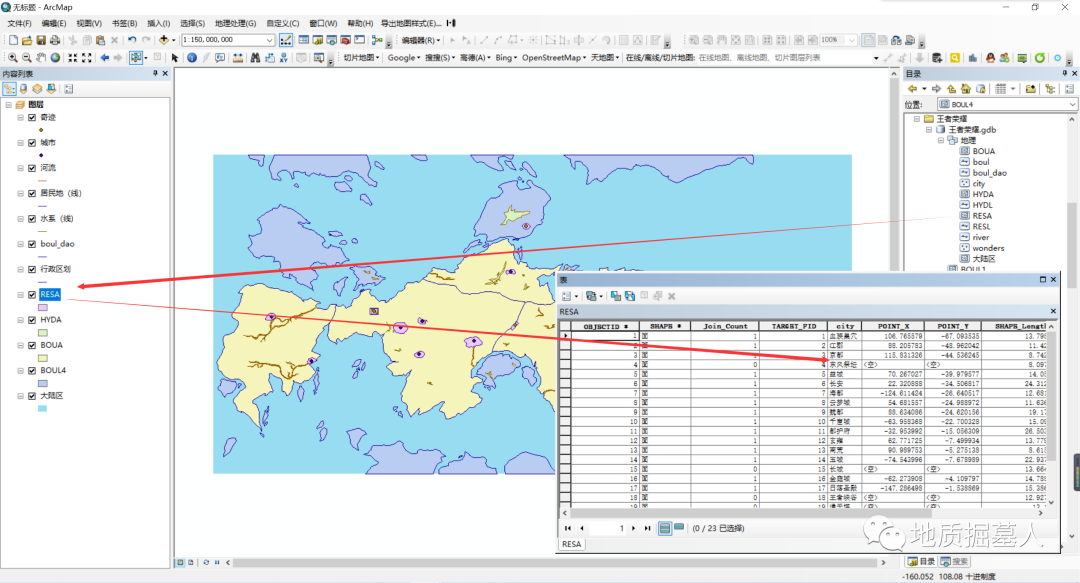Open the Google basemap menu button

pos(404,58)
